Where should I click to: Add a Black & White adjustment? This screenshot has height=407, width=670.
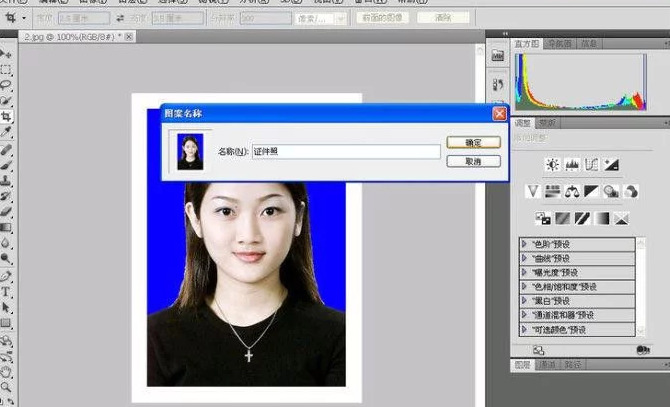point(592,191)
